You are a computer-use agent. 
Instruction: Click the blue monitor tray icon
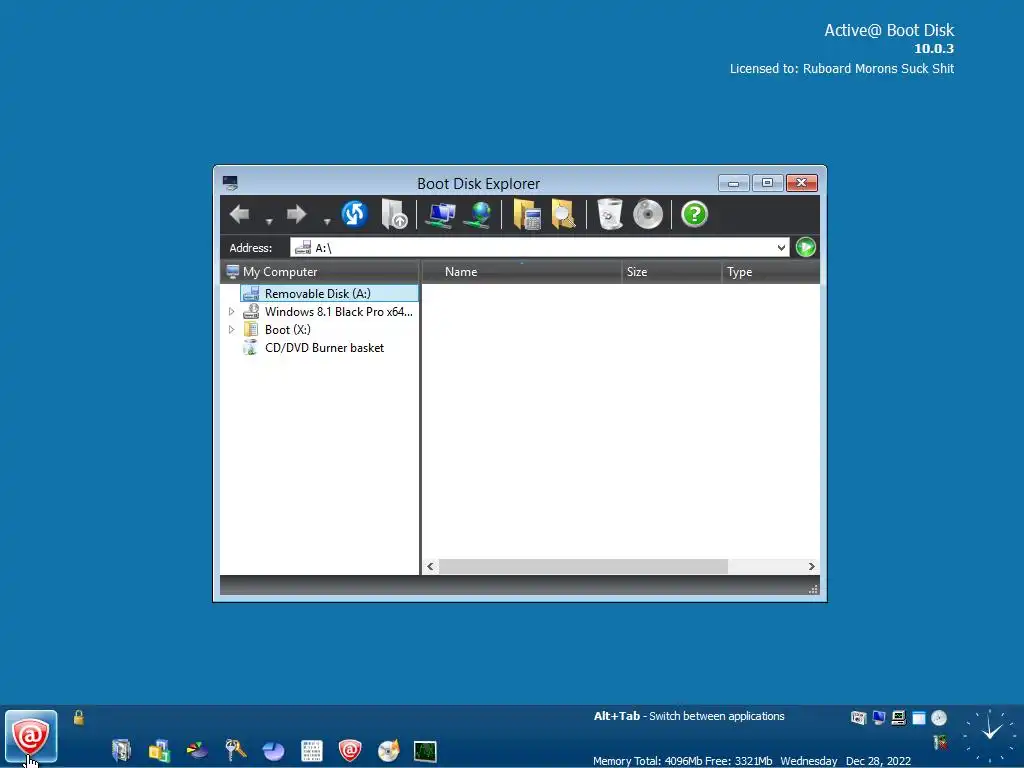click(879, 718)
